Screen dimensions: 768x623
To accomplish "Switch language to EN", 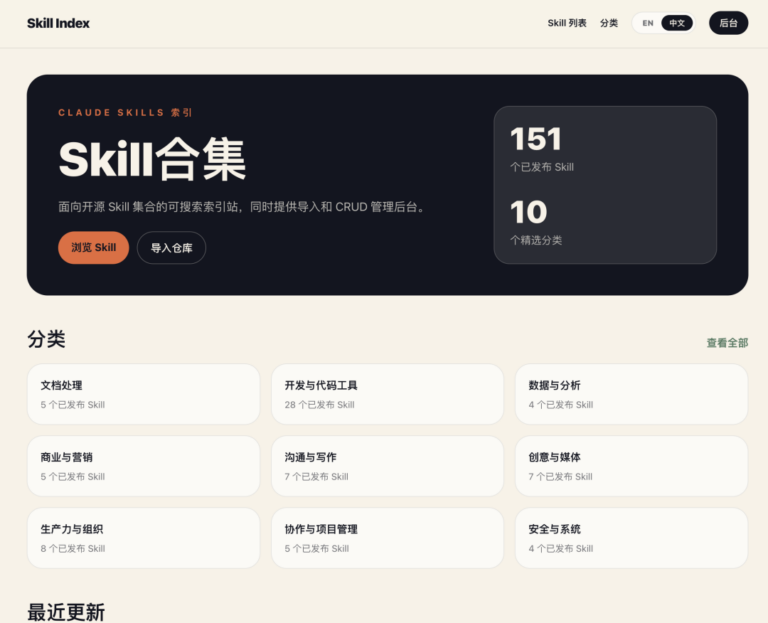I will [x=648, y=23].
